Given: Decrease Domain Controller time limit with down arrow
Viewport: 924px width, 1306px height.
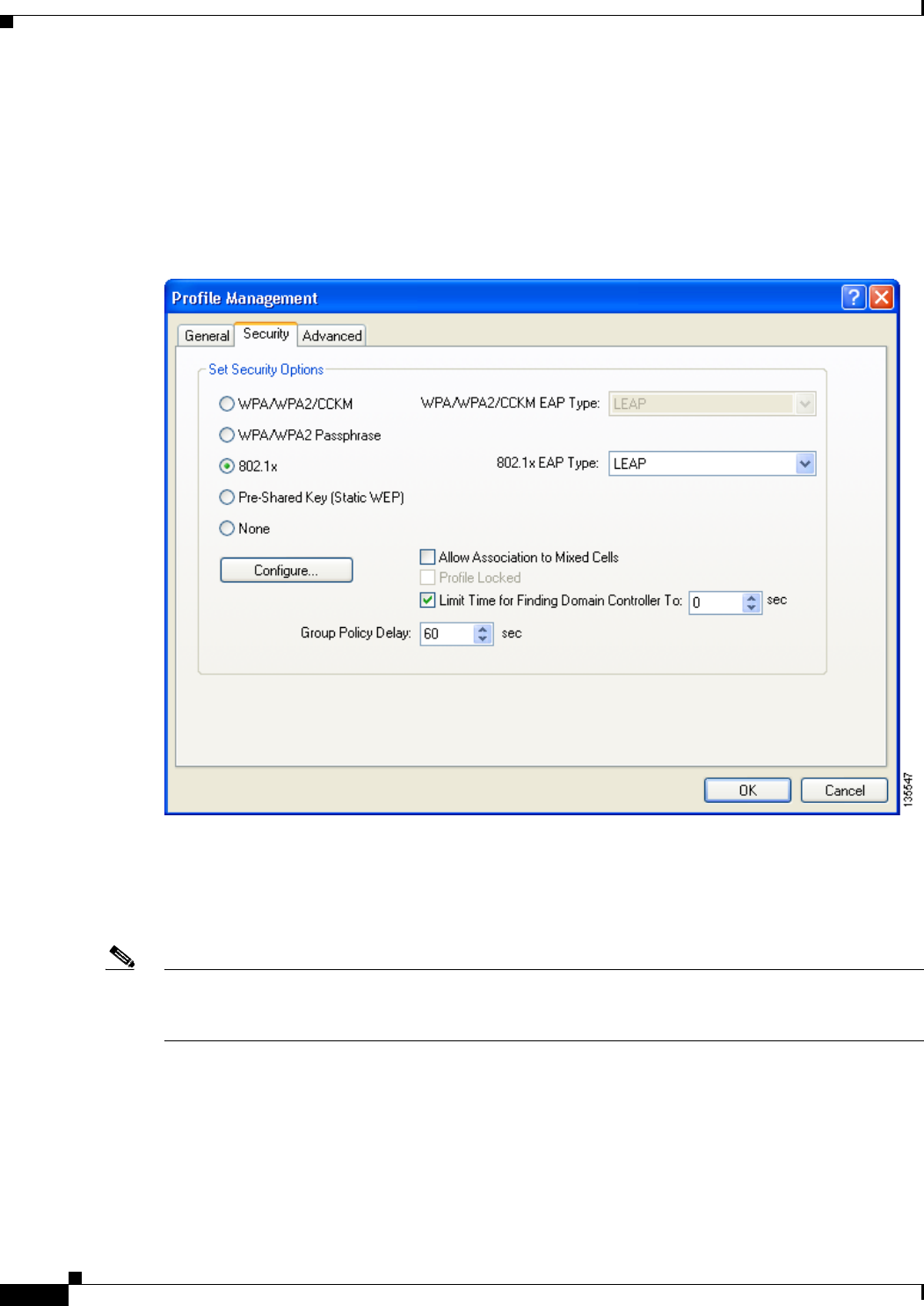Looking at the screenshot, I should point(751,608).
